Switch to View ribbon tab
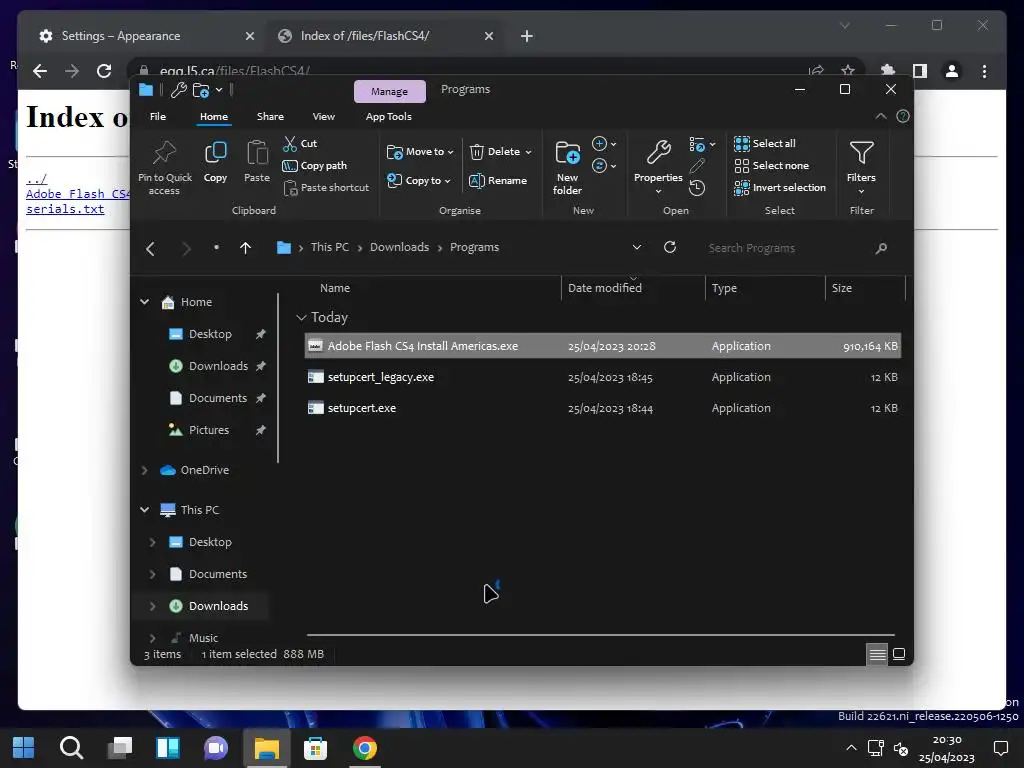The height and width of the screenshot is (768, 1024). coord(323,117)
